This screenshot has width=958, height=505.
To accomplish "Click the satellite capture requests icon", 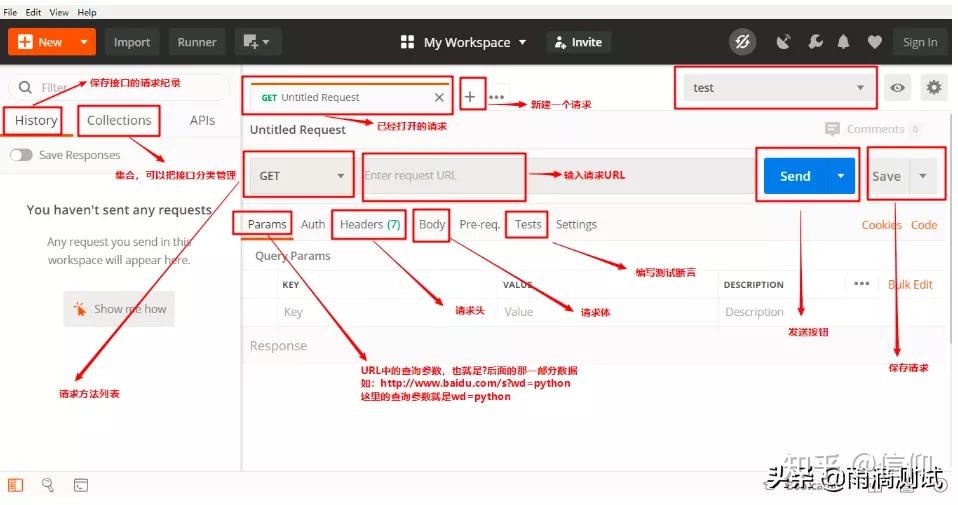I will click(x=783, y=42).
